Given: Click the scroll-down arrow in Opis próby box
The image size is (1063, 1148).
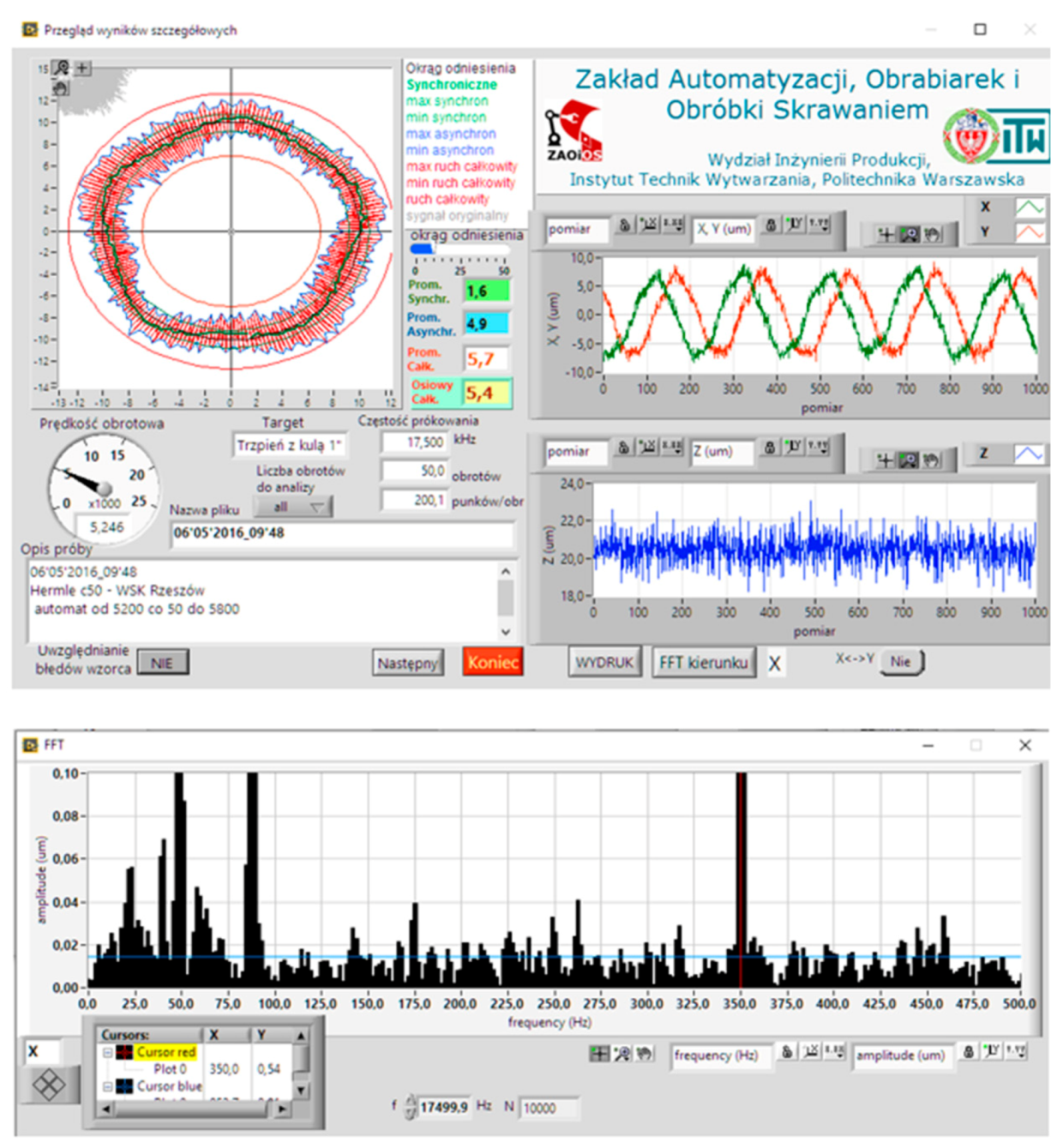Looking at the screenshot, I should [505, 632].
